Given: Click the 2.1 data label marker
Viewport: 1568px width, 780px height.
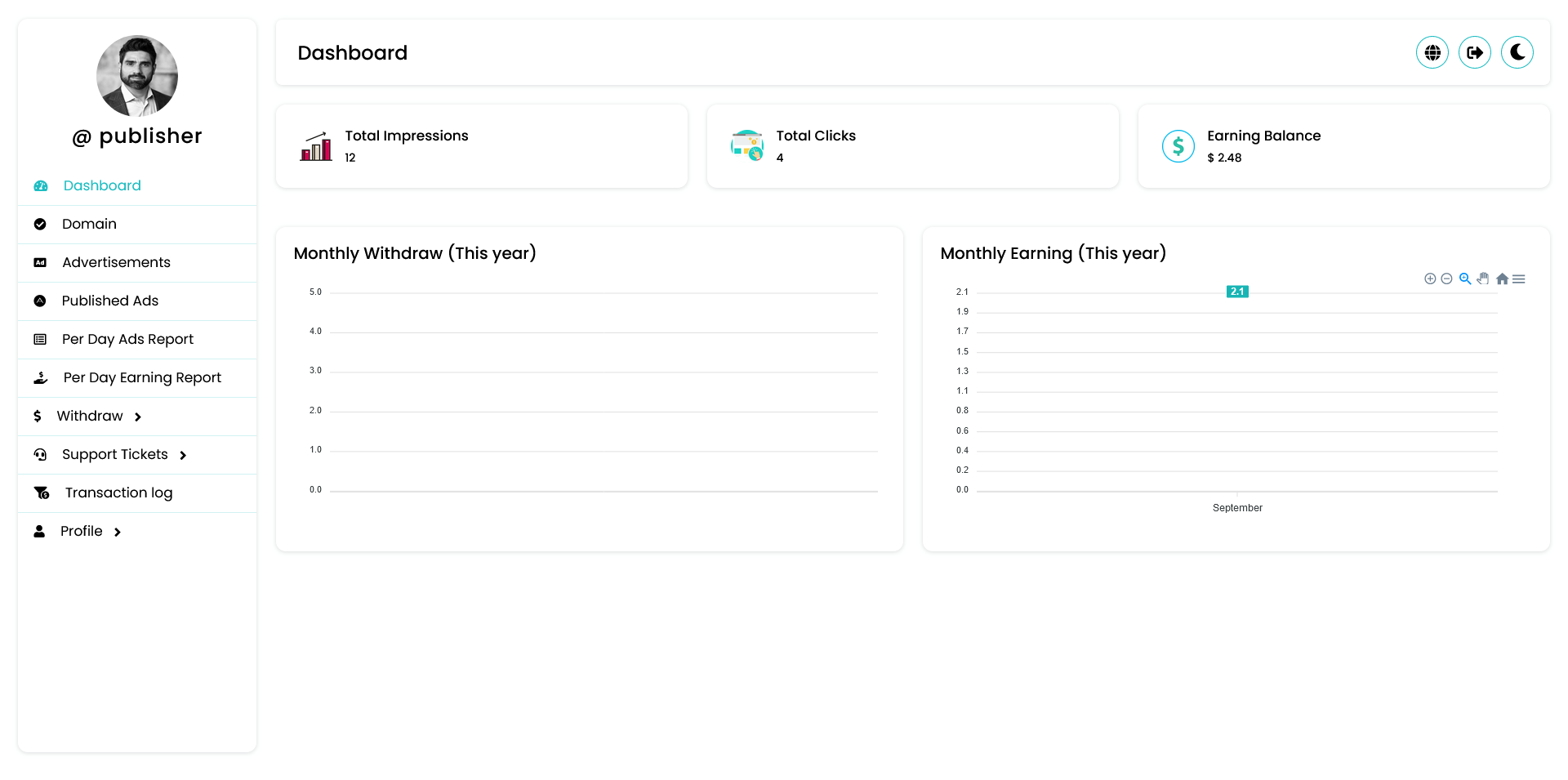Looking at the screenshot, I should click(1237, 292).
